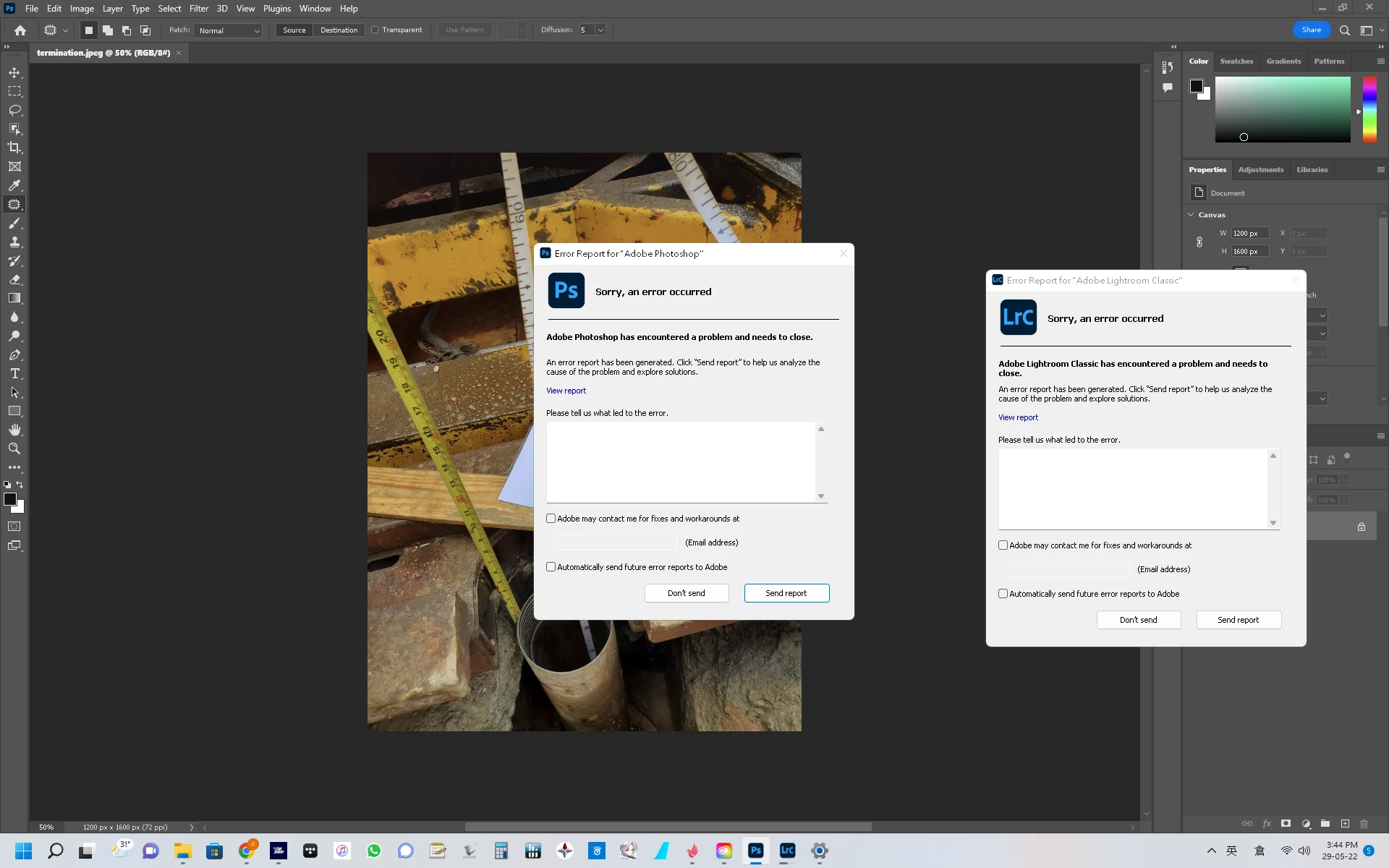This screenshot has height=868, width=1389.
Task: Collapse the Canvas section
Action: 1192,215
